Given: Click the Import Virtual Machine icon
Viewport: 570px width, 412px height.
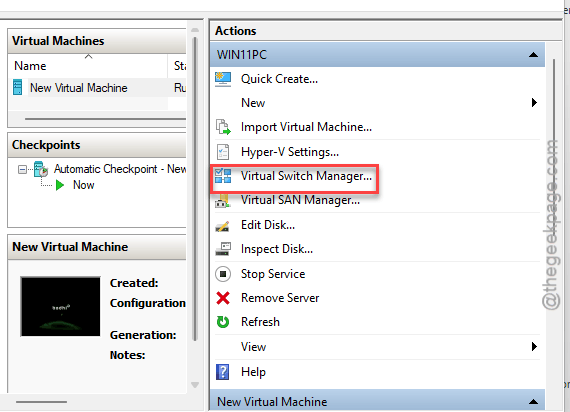Looking at the screenshot, I should (223, 127).
